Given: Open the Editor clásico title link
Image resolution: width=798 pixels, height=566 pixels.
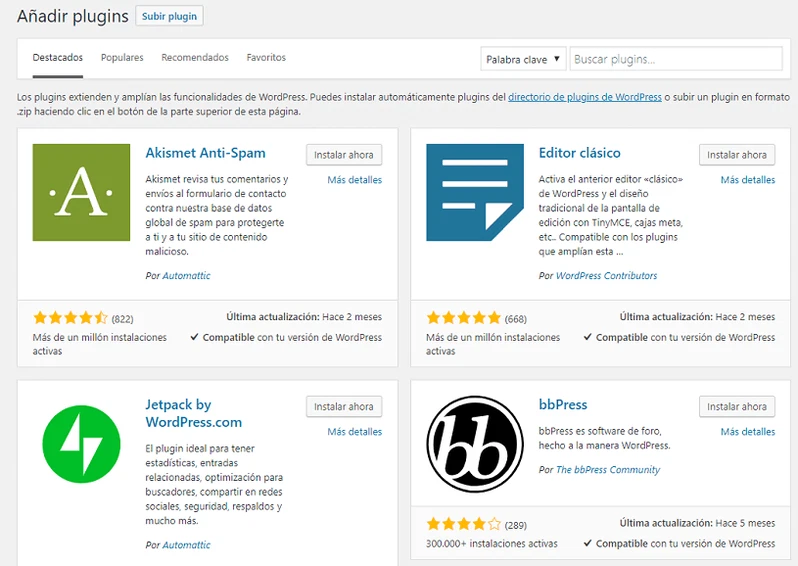Looking at the screenshot, I should pyautogui.click(x=580, y=153).
